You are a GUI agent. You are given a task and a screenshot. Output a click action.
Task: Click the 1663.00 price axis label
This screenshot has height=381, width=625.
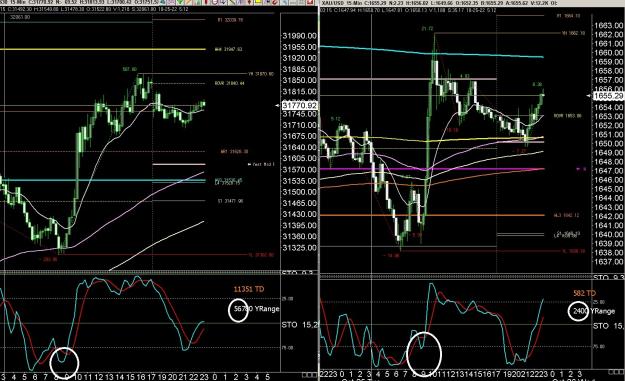[x=609, y=26]
